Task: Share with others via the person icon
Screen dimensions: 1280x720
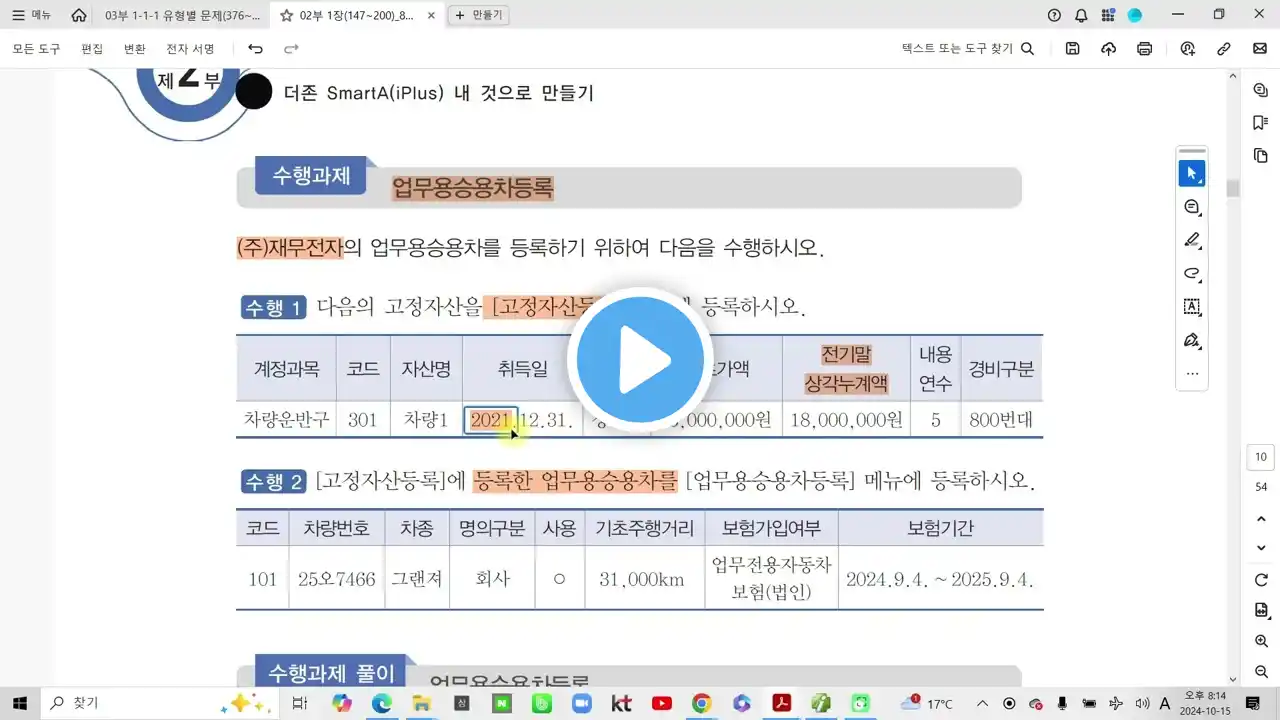Action: (1187, 48)
